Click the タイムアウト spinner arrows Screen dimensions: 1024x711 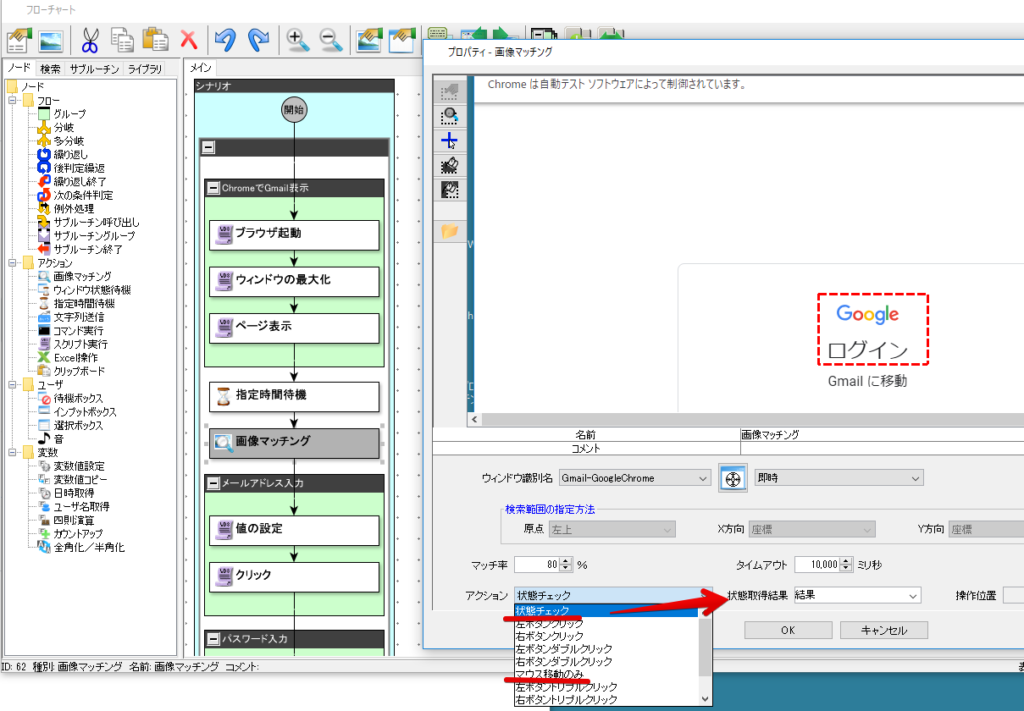coord(846,565)
